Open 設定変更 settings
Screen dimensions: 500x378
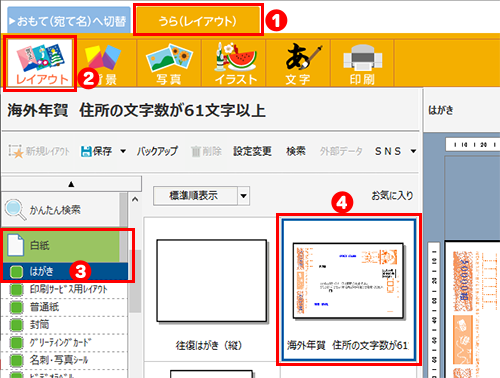(x=252, y=151)
